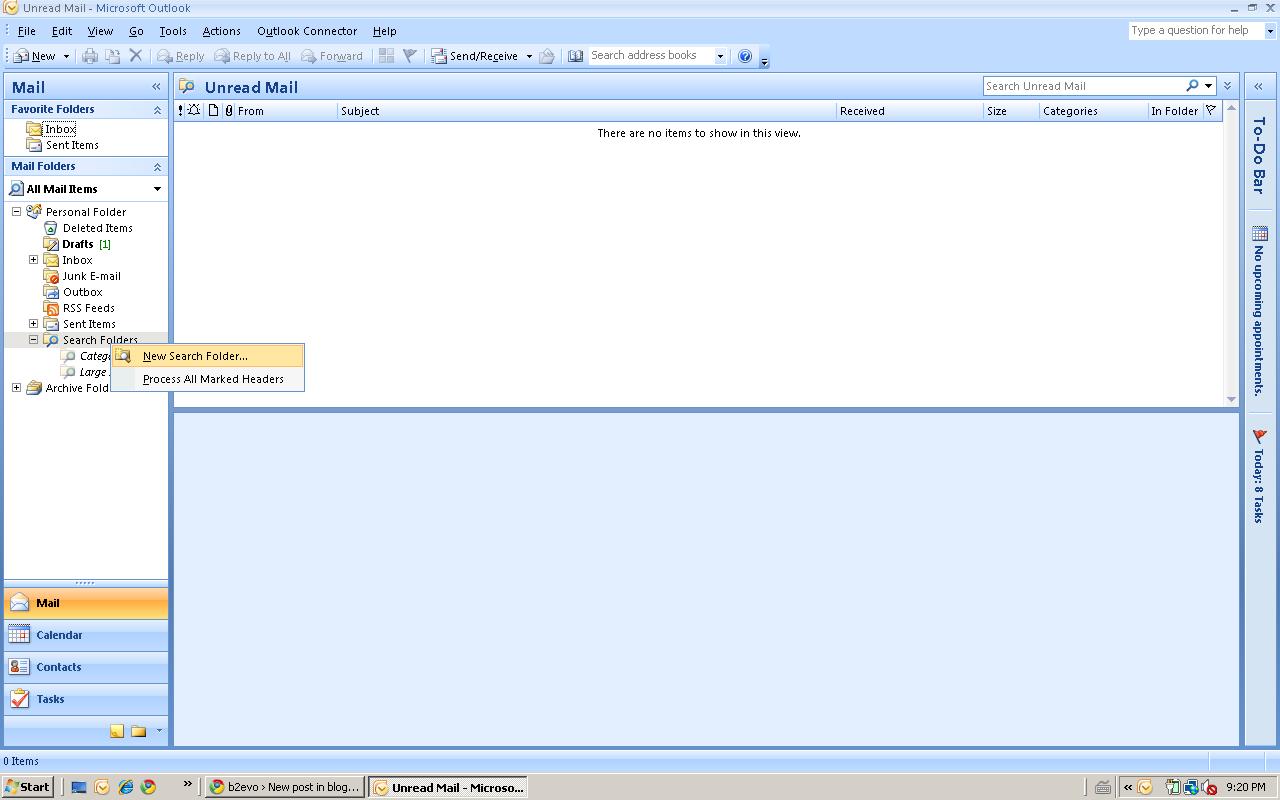
Task: Expand the Inbox tree node
Action: point(33,260)
